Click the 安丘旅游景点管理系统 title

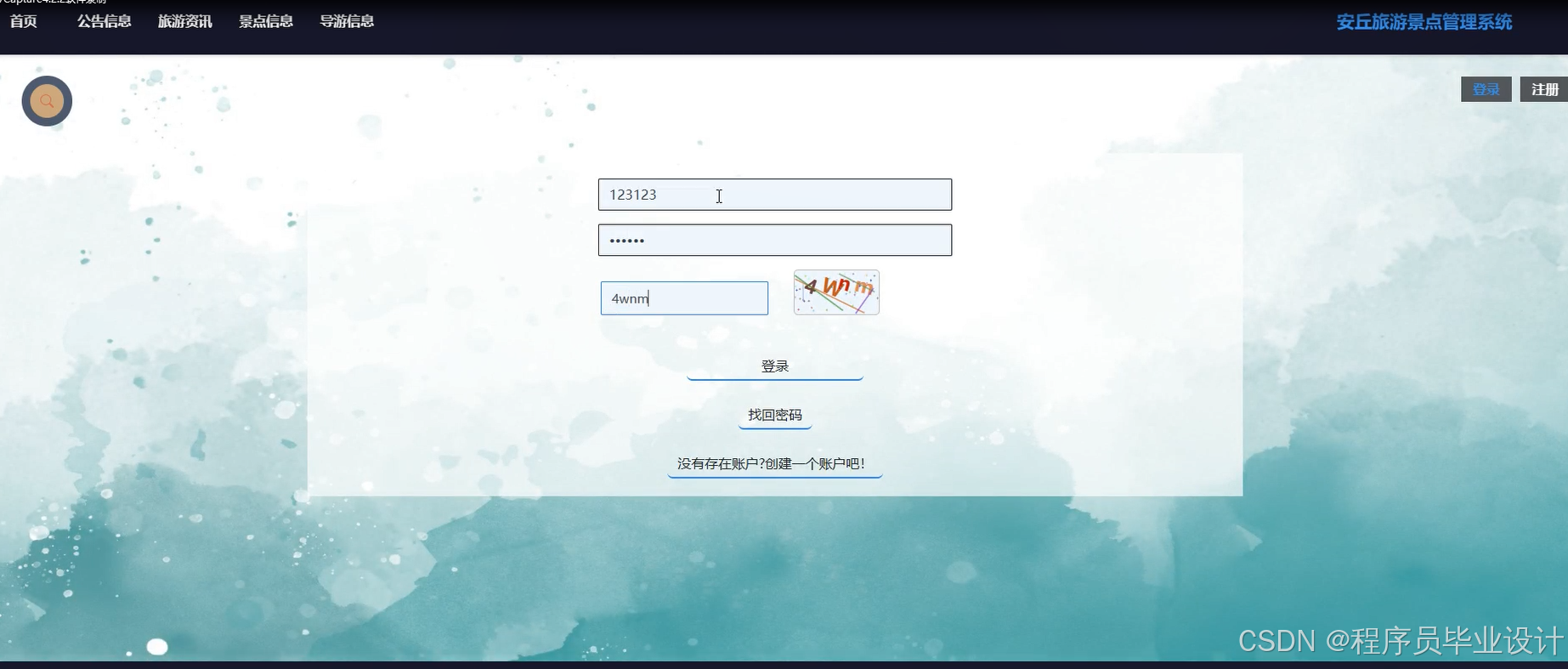tap(1424, 22)
